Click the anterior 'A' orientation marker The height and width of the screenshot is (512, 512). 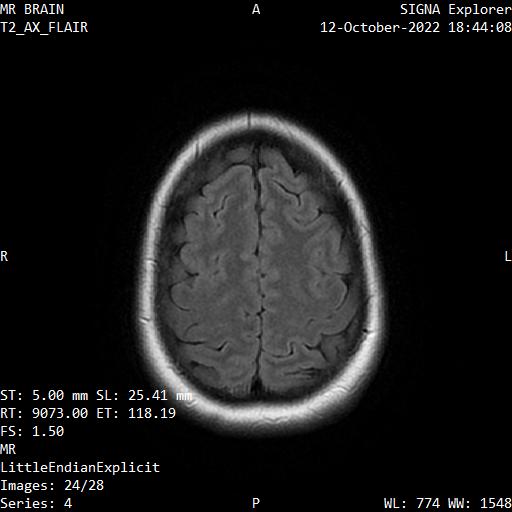(x=256, y=9)
